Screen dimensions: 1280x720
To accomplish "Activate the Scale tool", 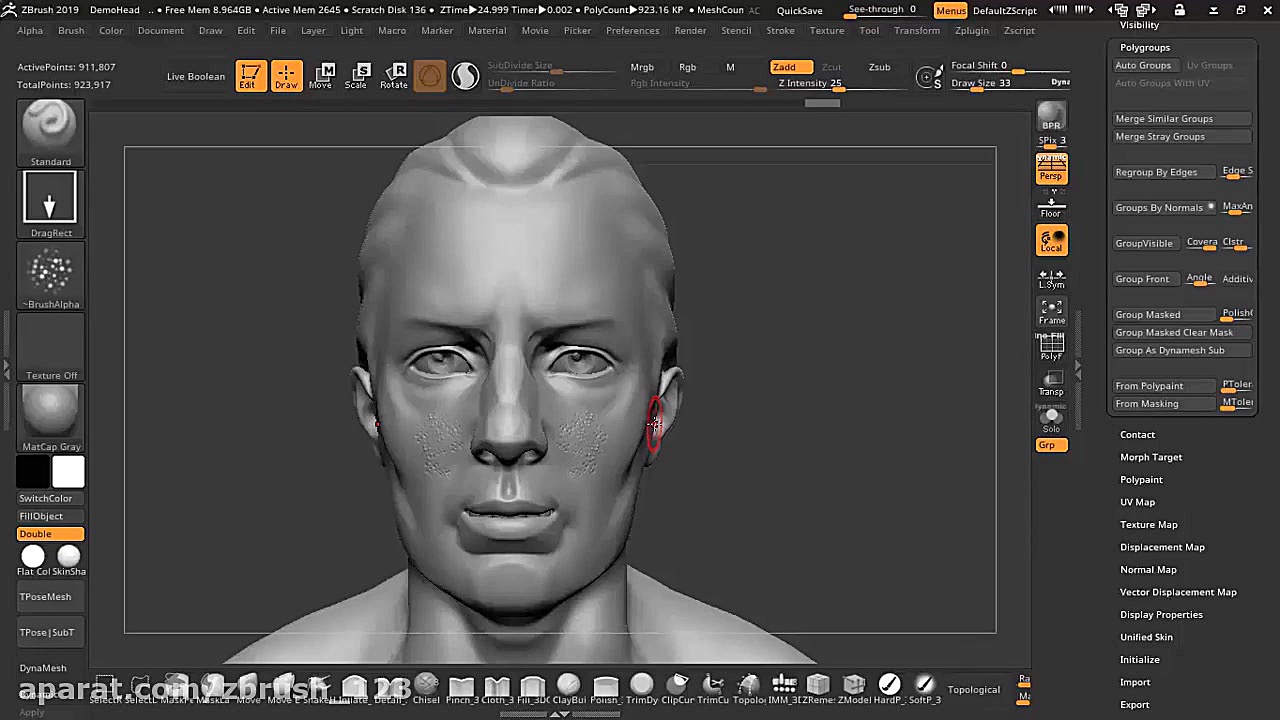I will (x=356, y=76).
